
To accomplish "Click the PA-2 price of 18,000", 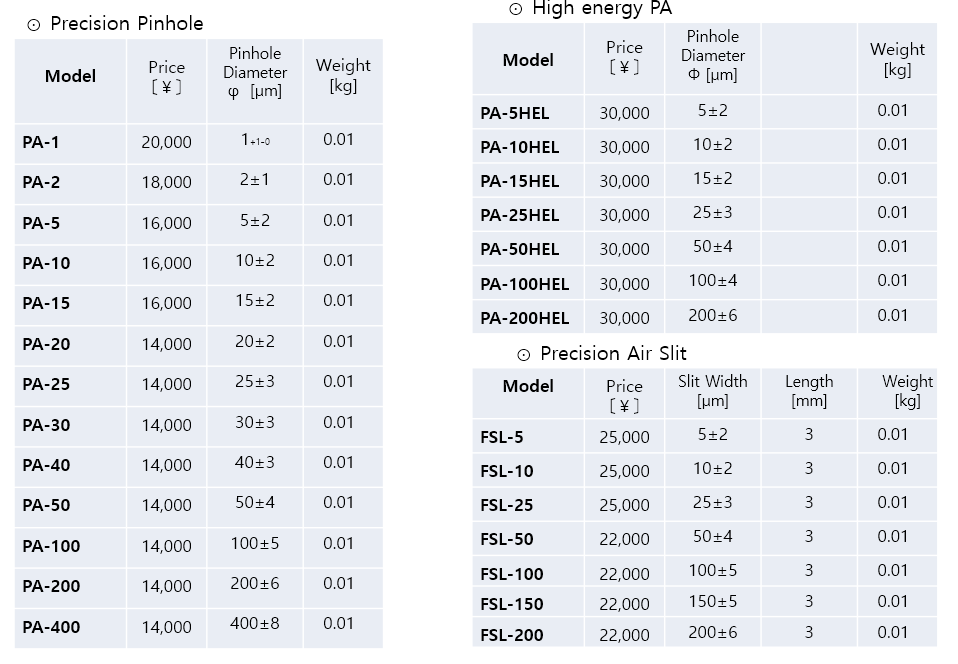I will (166, 182).
